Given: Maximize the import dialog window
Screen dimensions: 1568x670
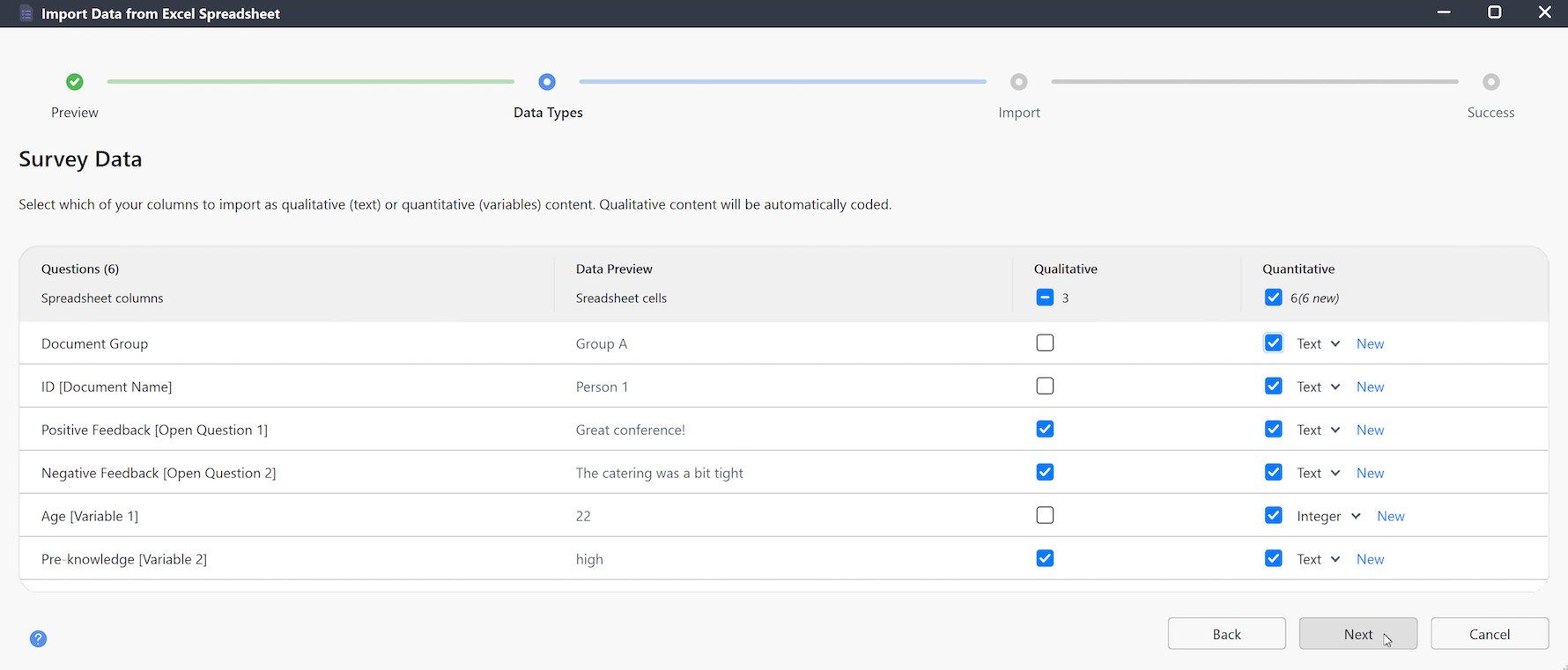Looking at the screenshot, I should tap(1495, 12).
